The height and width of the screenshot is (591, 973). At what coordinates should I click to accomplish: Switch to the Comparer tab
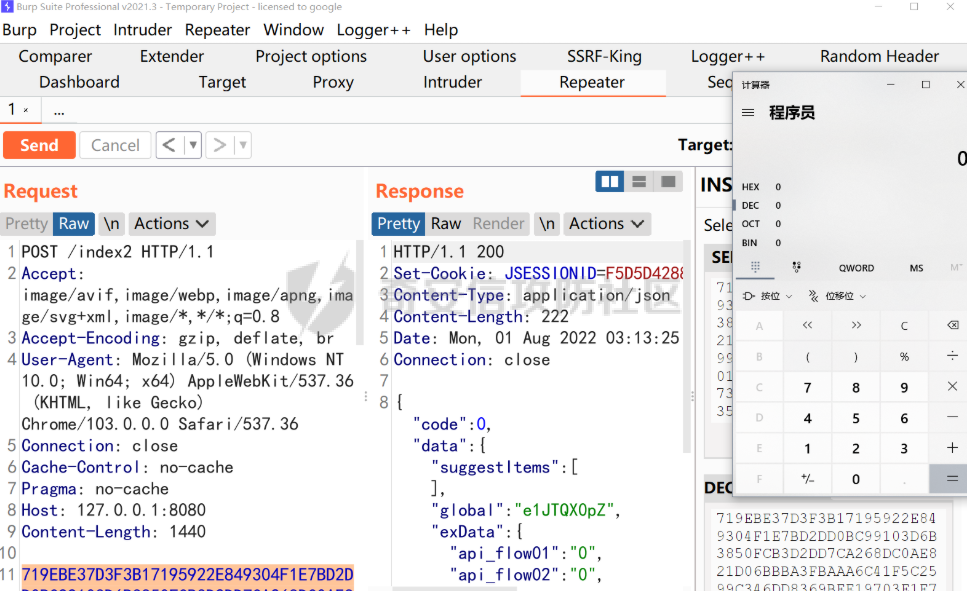point(55,56)
